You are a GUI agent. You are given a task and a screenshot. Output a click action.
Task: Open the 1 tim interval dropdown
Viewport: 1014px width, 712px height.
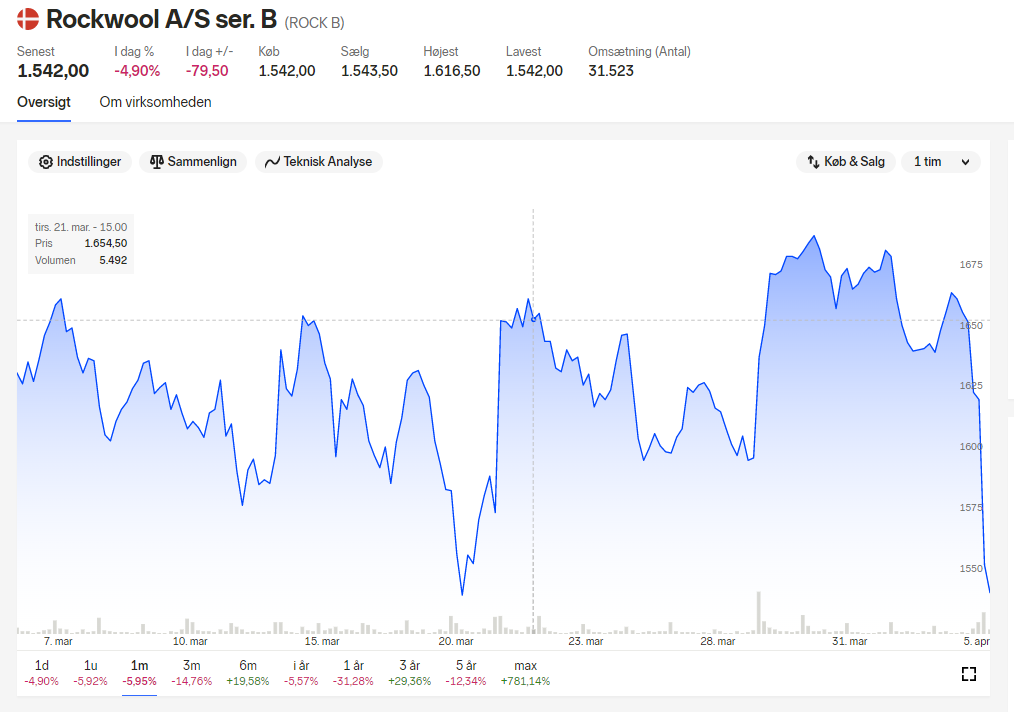941,162
